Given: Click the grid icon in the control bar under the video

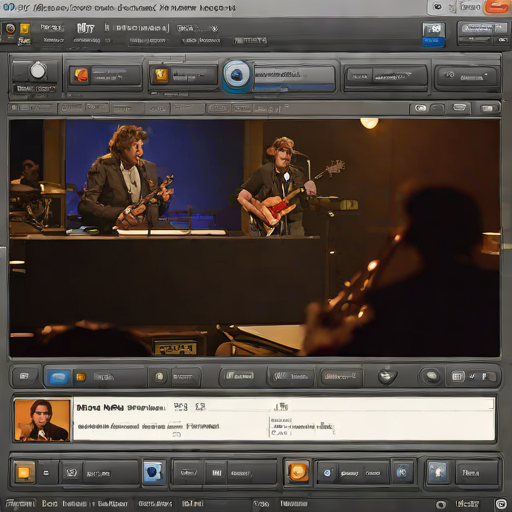Looking at the screenshot, I should click(457, 377).
